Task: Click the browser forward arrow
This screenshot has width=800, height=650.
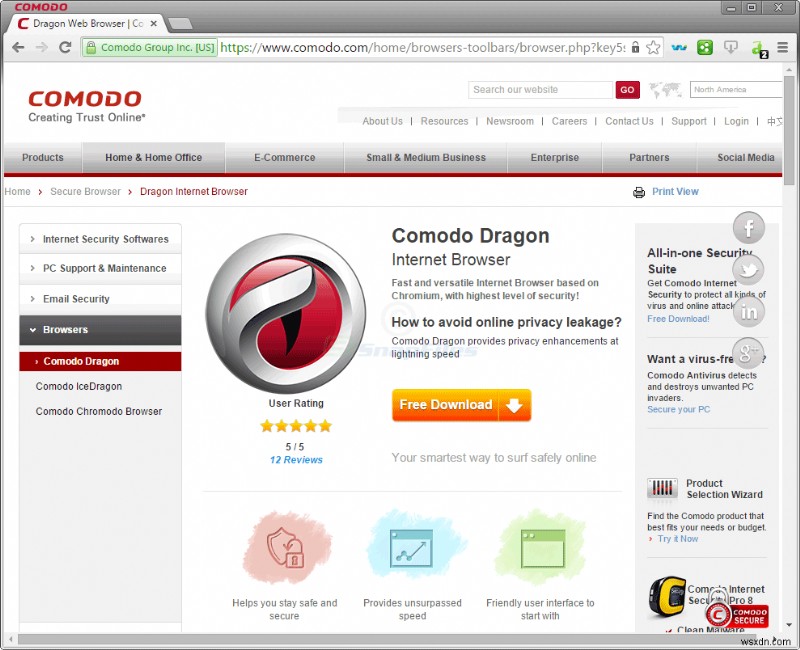Action: [x=42, y=47]
